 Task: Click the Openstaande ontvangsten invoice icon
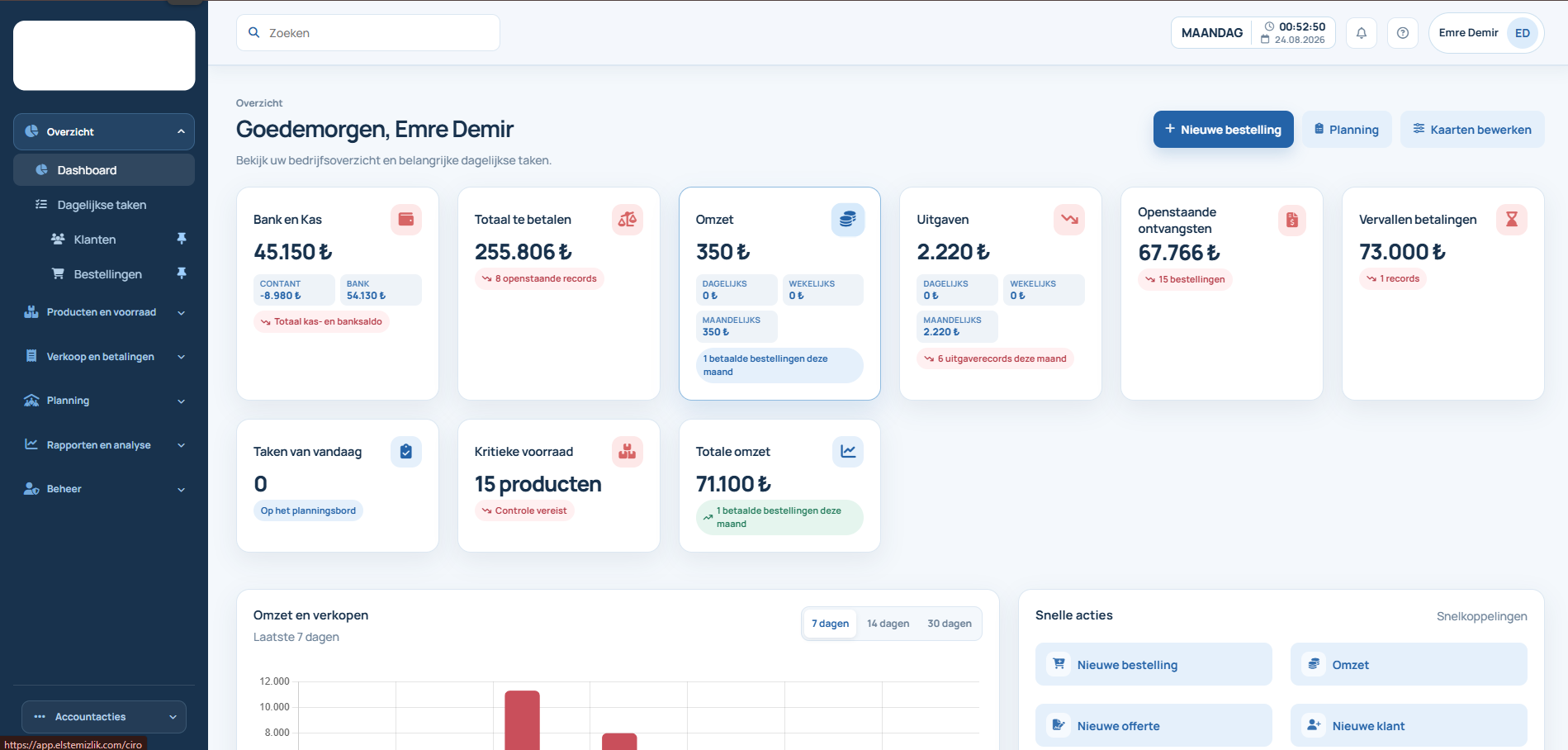click(x=1292, y=221)
